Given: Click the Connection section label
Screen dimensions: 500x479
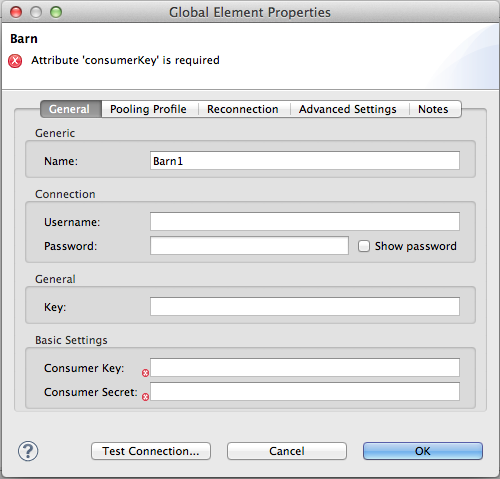Looking at the screenshot, I should 65,194.
